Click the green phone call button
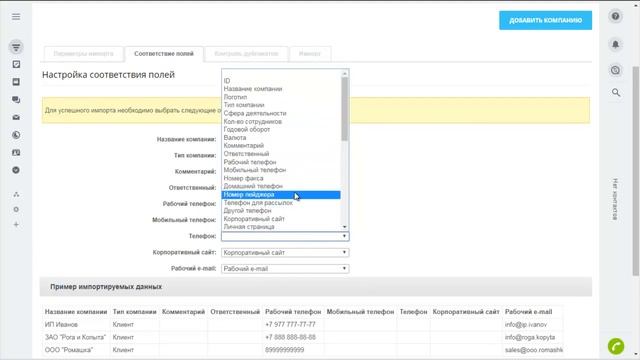640x360 pixels. click(616, 346)
